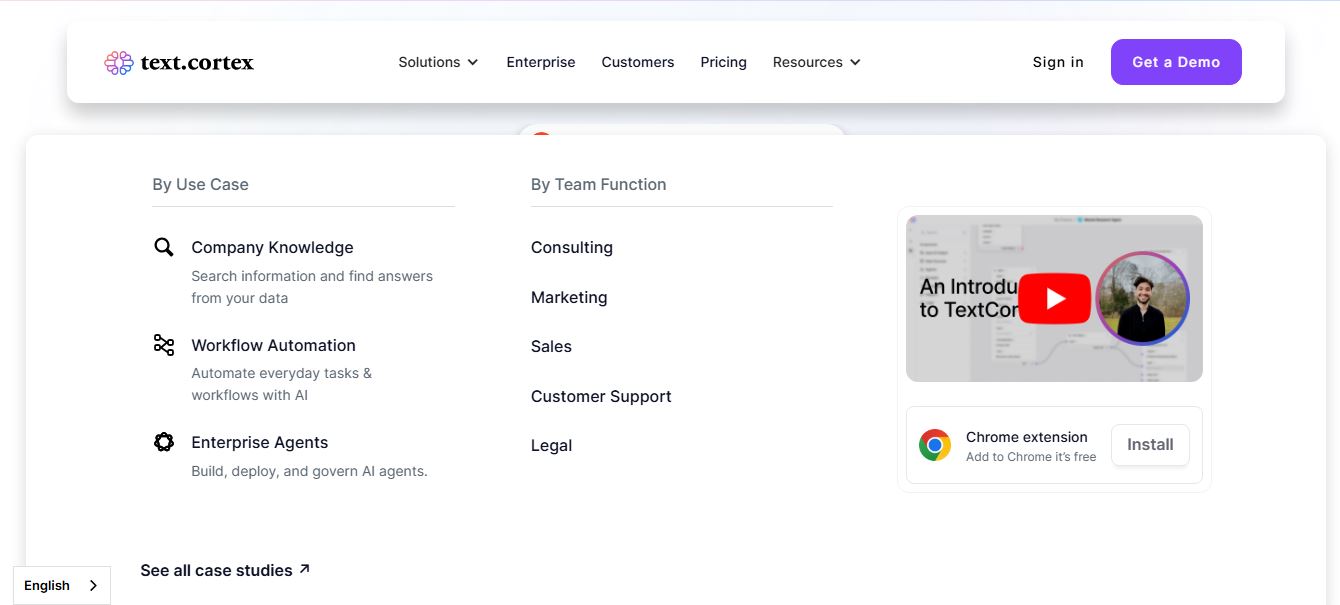Open the Enterprise Agents use case
This screenshot has width=1340, height=605.
pyautogui.click(x=259, y=442)
